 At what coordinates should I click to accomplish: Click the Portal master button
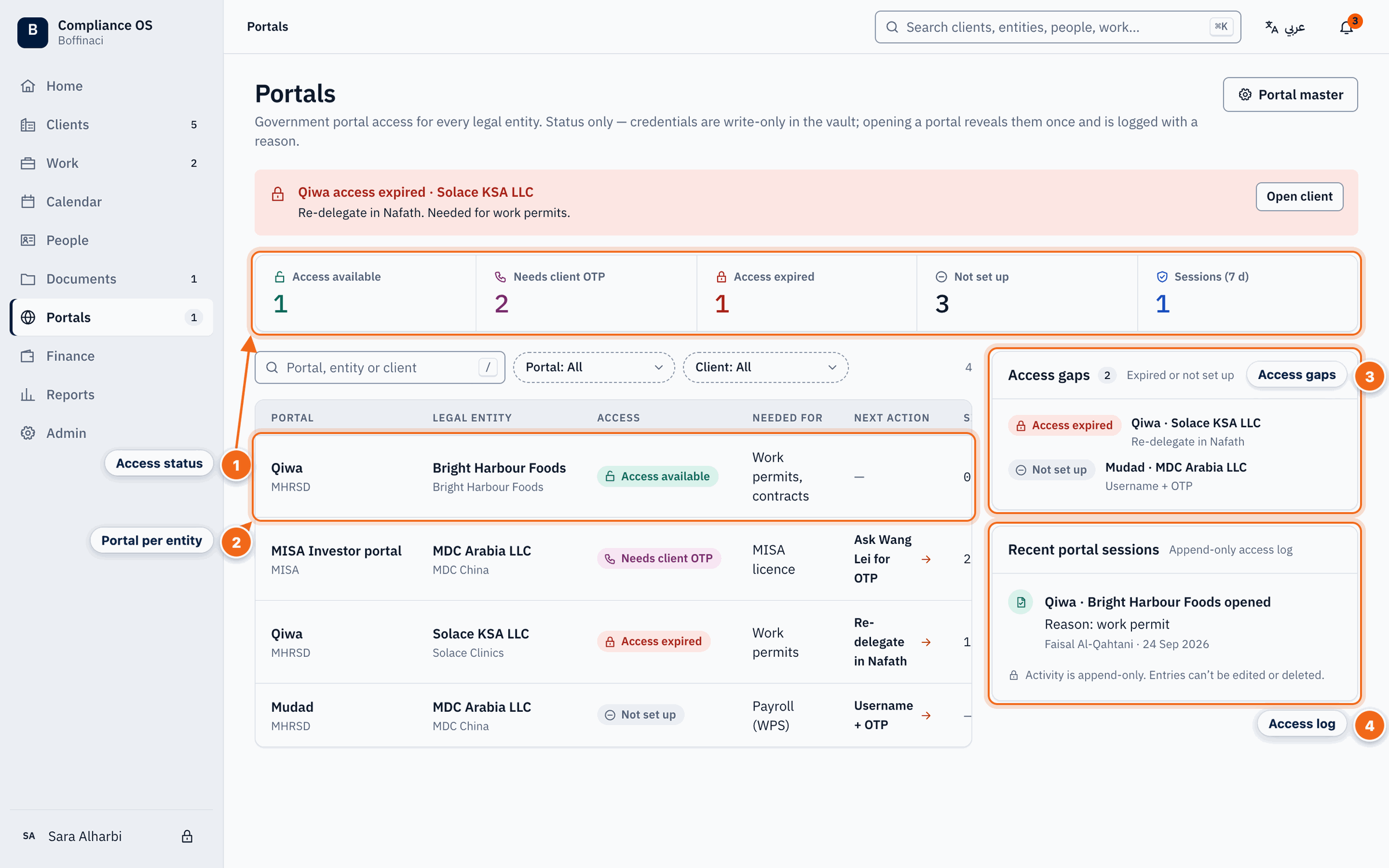click(x=1290, y=94)
